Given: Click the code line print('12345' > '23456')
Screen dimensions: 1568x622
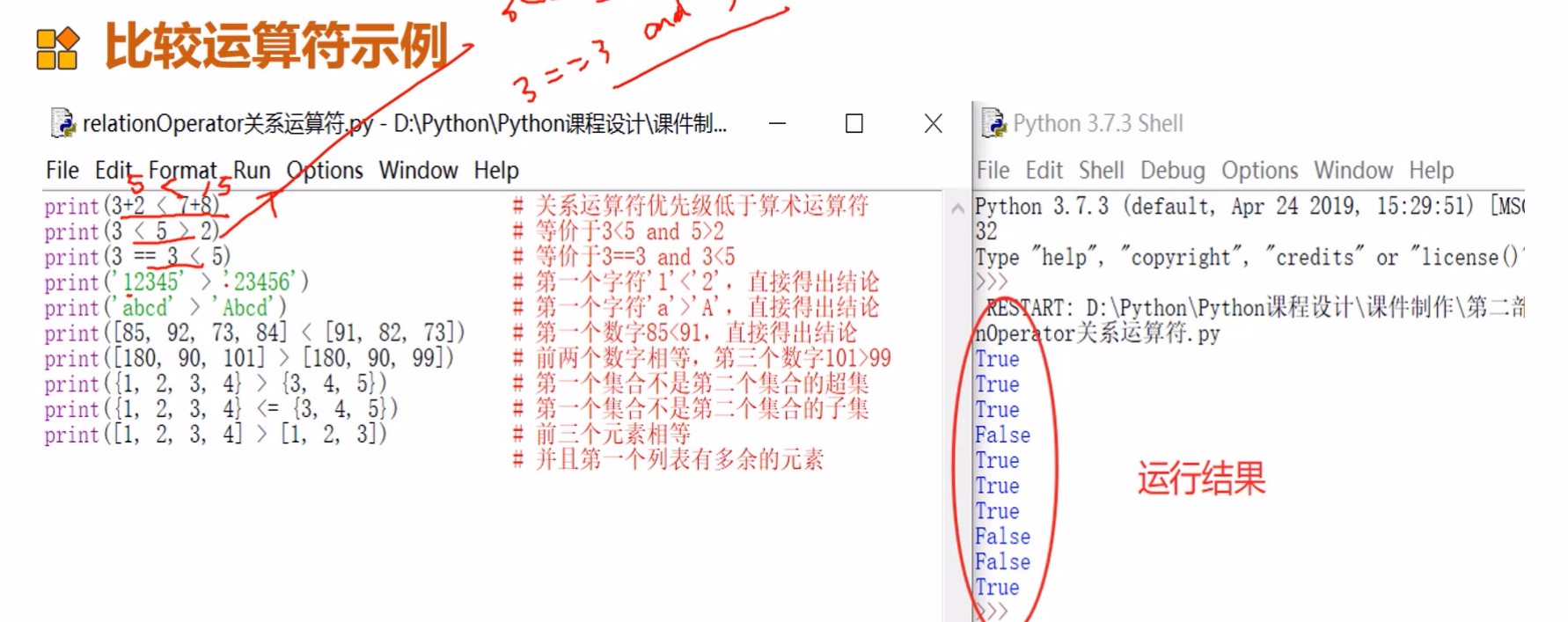Looking at the screenshot, I should coord(177,282).
